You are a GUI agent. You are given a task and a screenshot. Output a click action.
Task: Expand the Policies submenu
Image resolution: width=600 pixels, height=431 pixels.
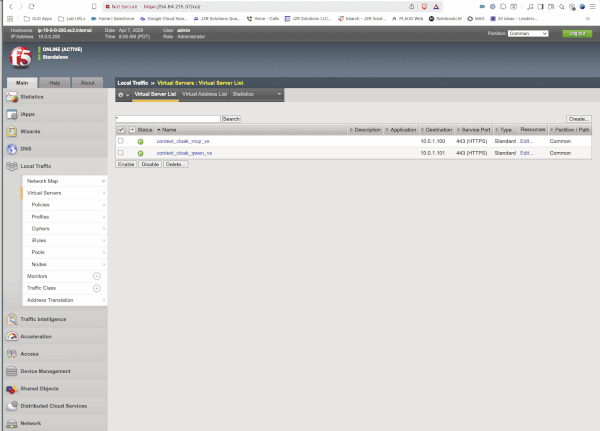coord(104,205)
